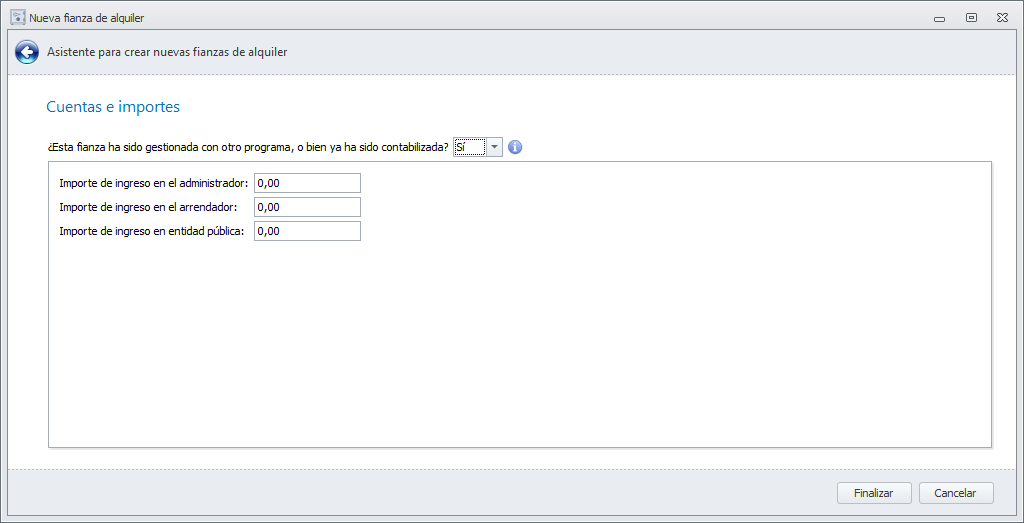Expand the Sí dropdown arrow

pyautogui.click(x=494, y=147)
